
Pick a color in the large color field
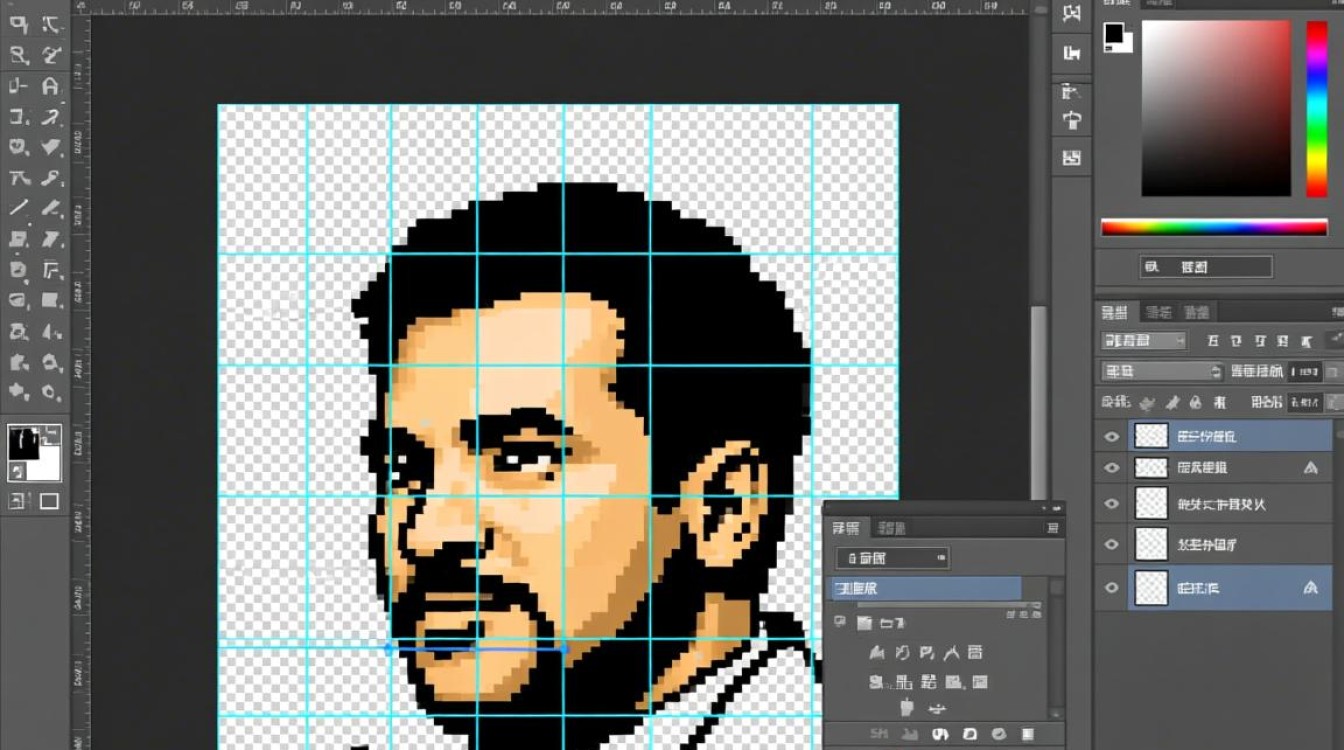[x=1216, y=108]
